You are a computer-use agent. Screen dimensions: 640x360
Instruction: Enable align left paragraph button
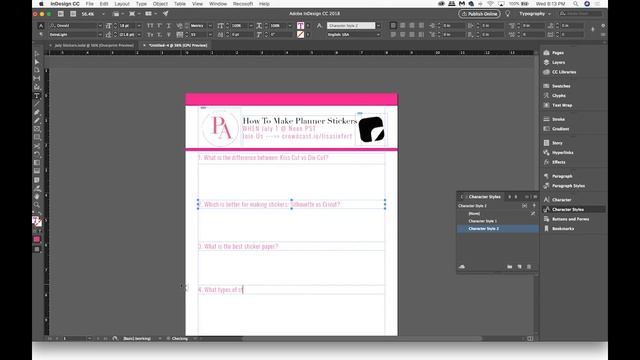coord(393,26)
